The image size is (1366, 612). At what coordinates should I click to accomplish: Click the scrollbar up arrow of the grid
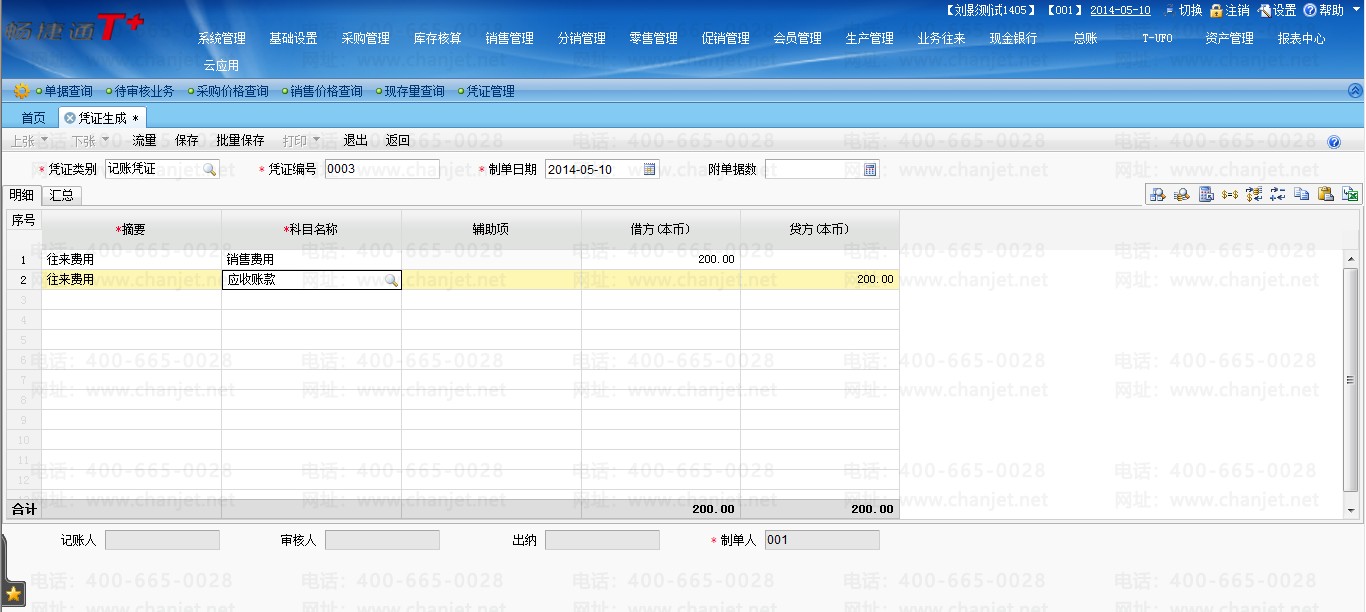point(1351,259)
